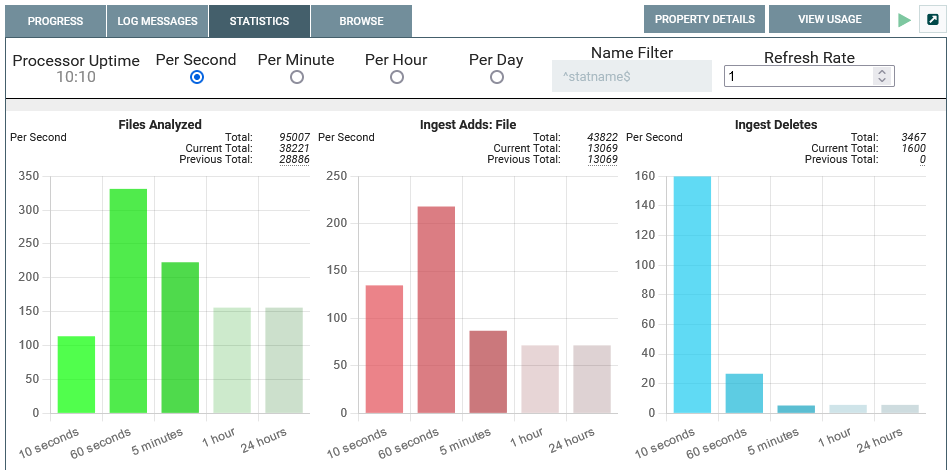Click the Ingest Deletes 10 seconds bar

tap(692, 294)
